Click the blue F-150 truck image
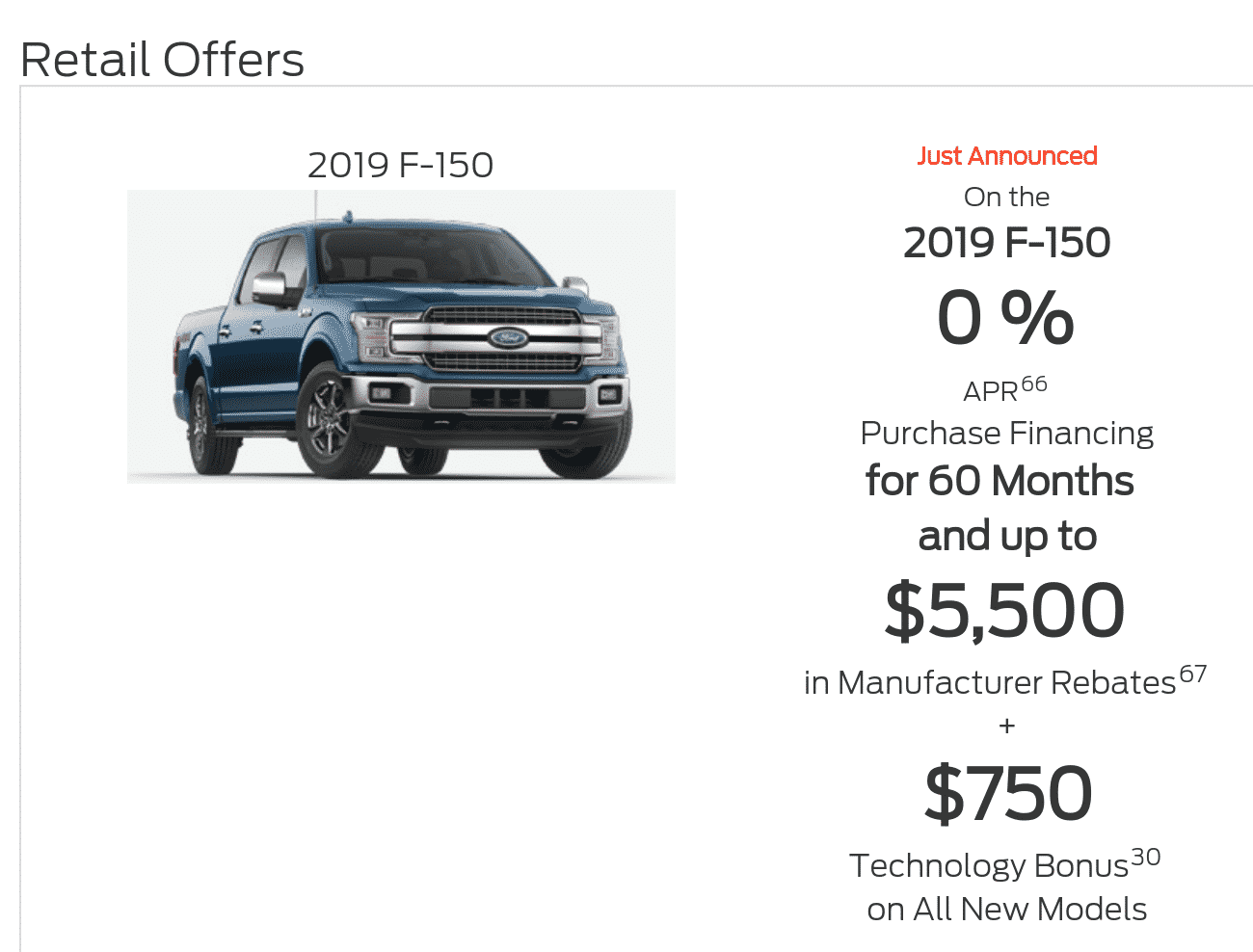The height and width of the screenshot is (952, 1253). (401, 336)
